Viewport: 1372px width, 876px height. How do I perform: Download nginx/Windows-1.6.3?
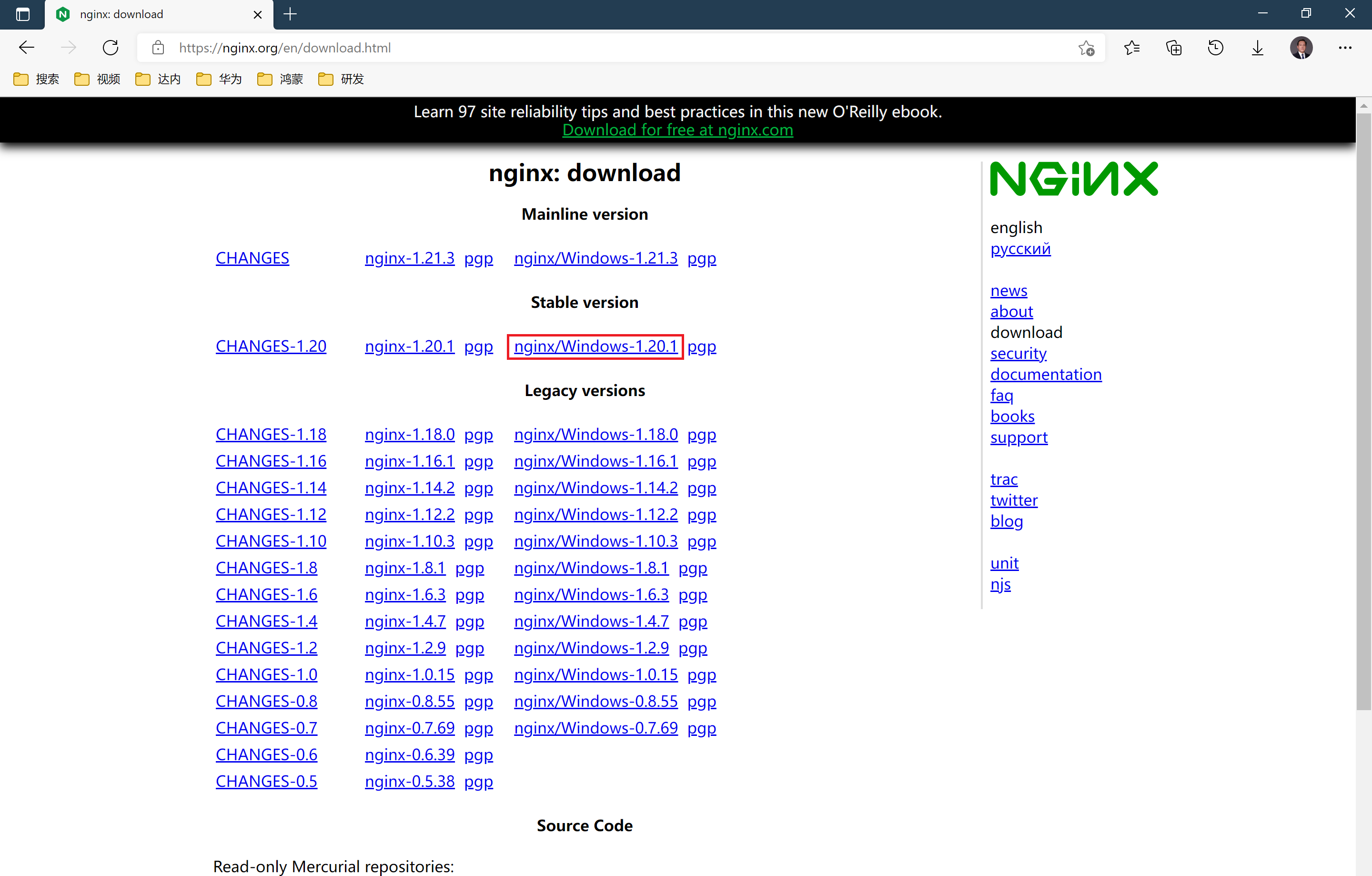[591, 595]
